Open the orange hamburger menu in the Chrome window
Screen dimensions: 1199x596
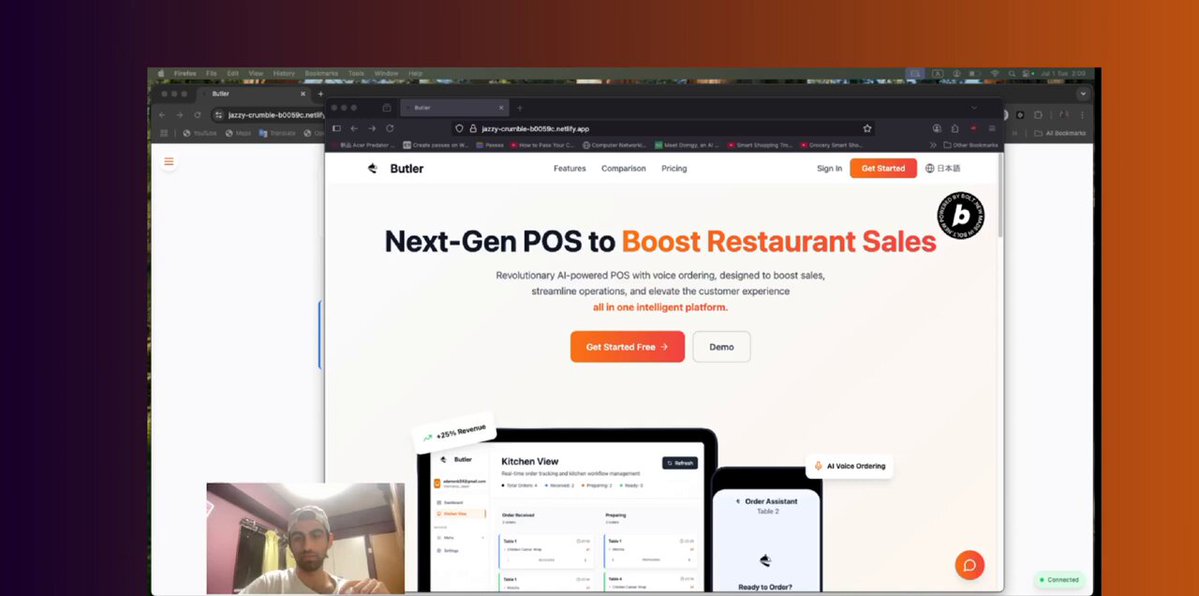169,161
